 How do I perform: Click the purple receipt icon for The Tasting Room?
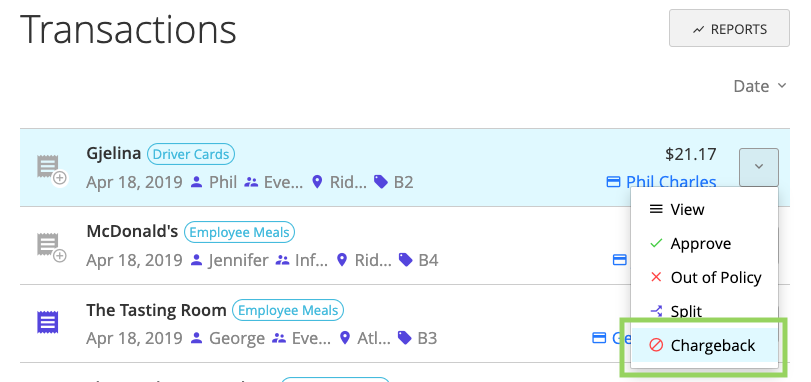coord(48,323)
